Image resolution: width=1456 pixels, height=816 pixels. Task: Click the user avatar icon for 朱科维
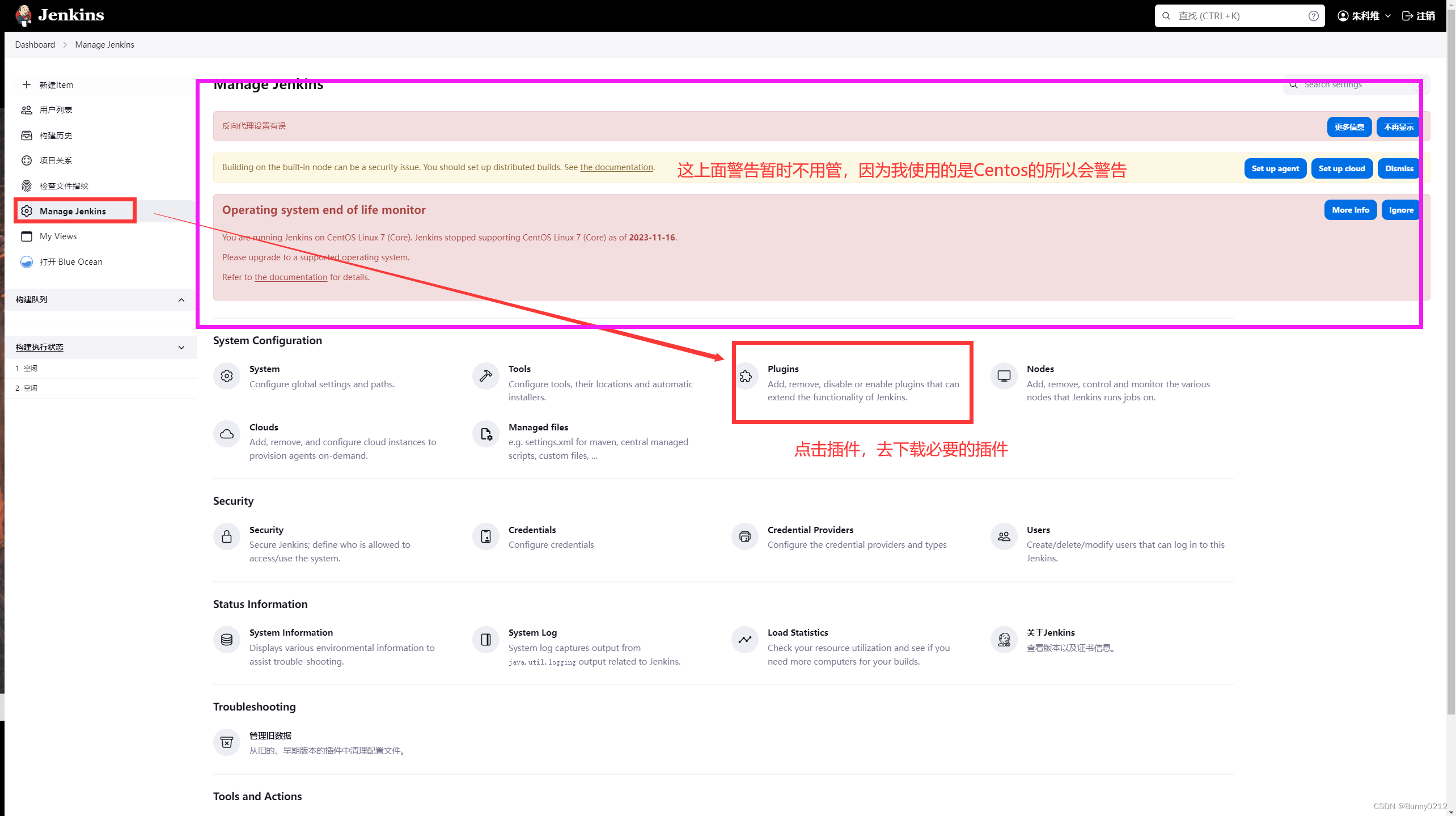point(1343,16)
